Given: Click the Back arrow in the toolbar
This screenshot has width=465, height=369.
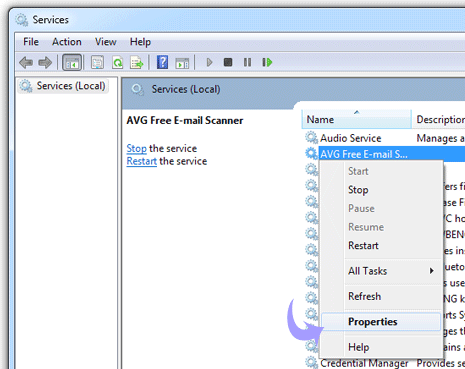Looking at the screenshot, I should pos(26,62).
